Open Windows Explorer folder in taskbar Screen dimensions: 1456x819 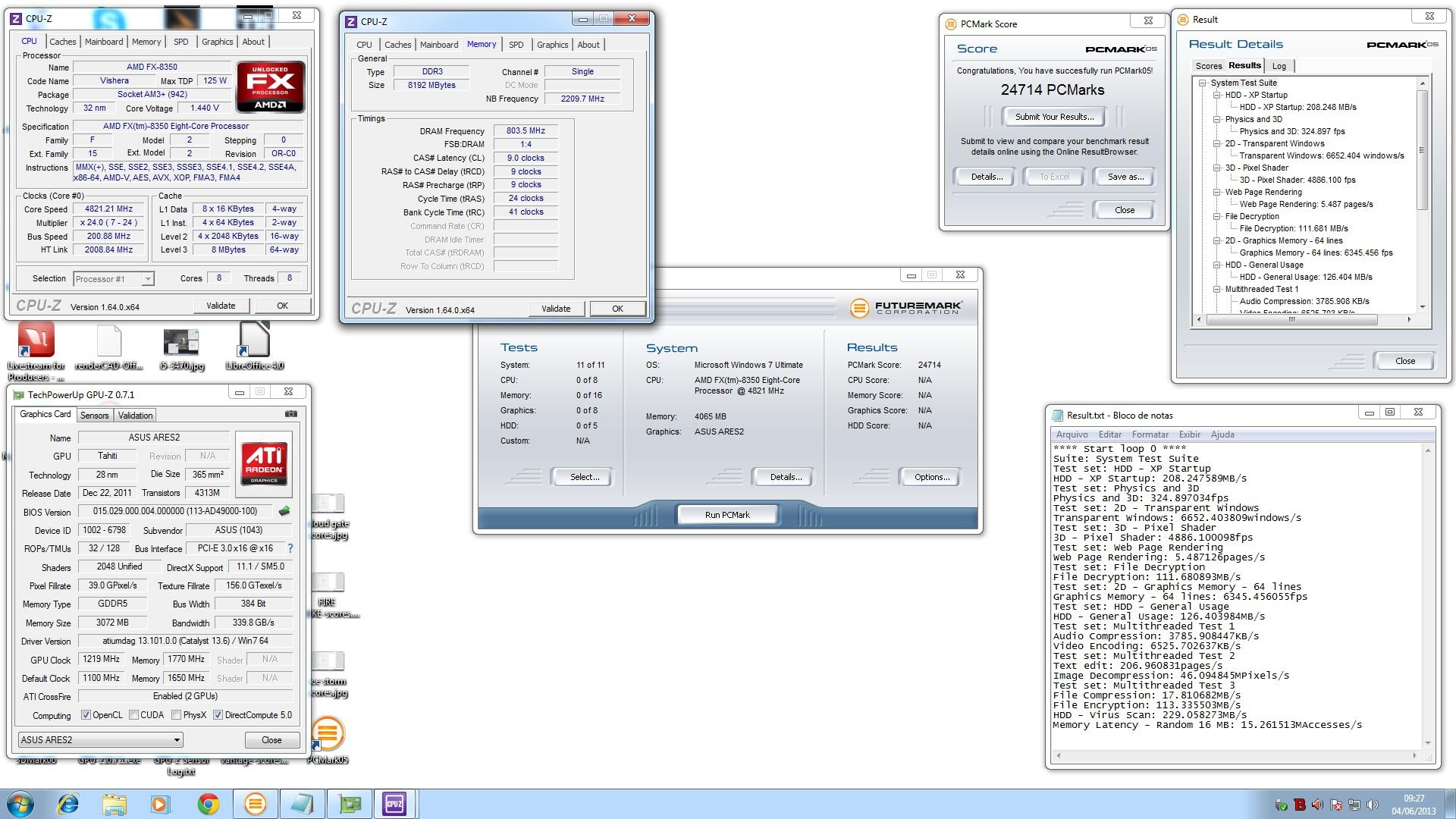pyautogui.click(x=115, y=804)
